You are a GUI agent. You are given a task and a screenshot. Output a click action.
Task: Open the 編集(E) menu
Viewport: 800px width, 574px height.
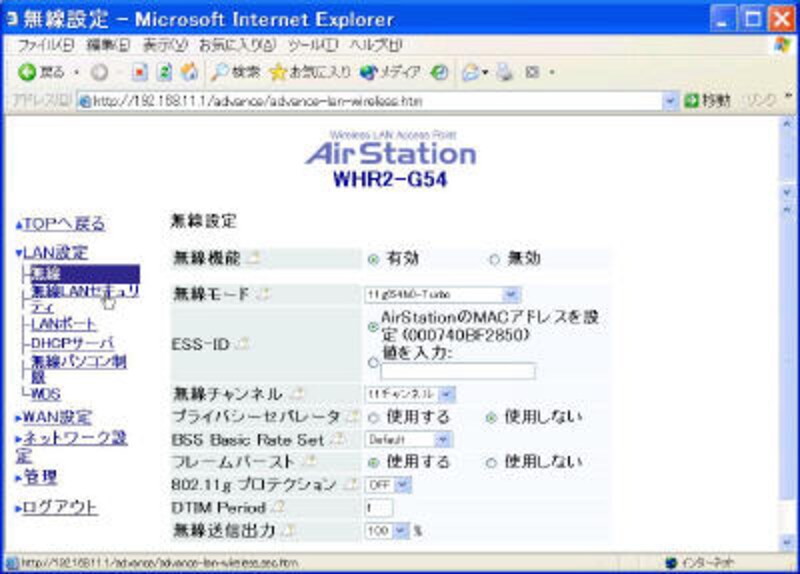point(108,45)
